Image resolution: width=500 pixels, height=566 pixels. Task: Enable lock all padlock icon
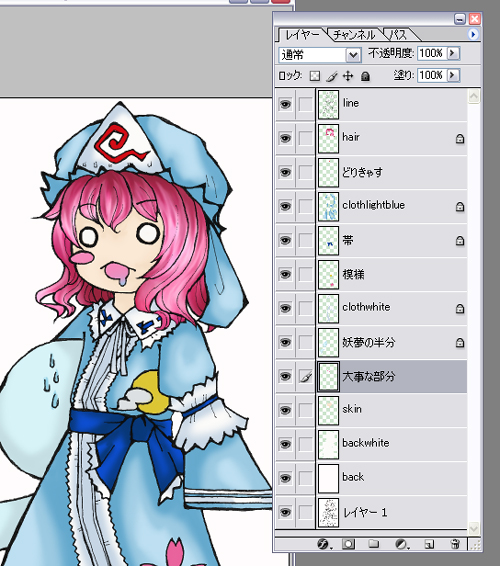365,76
